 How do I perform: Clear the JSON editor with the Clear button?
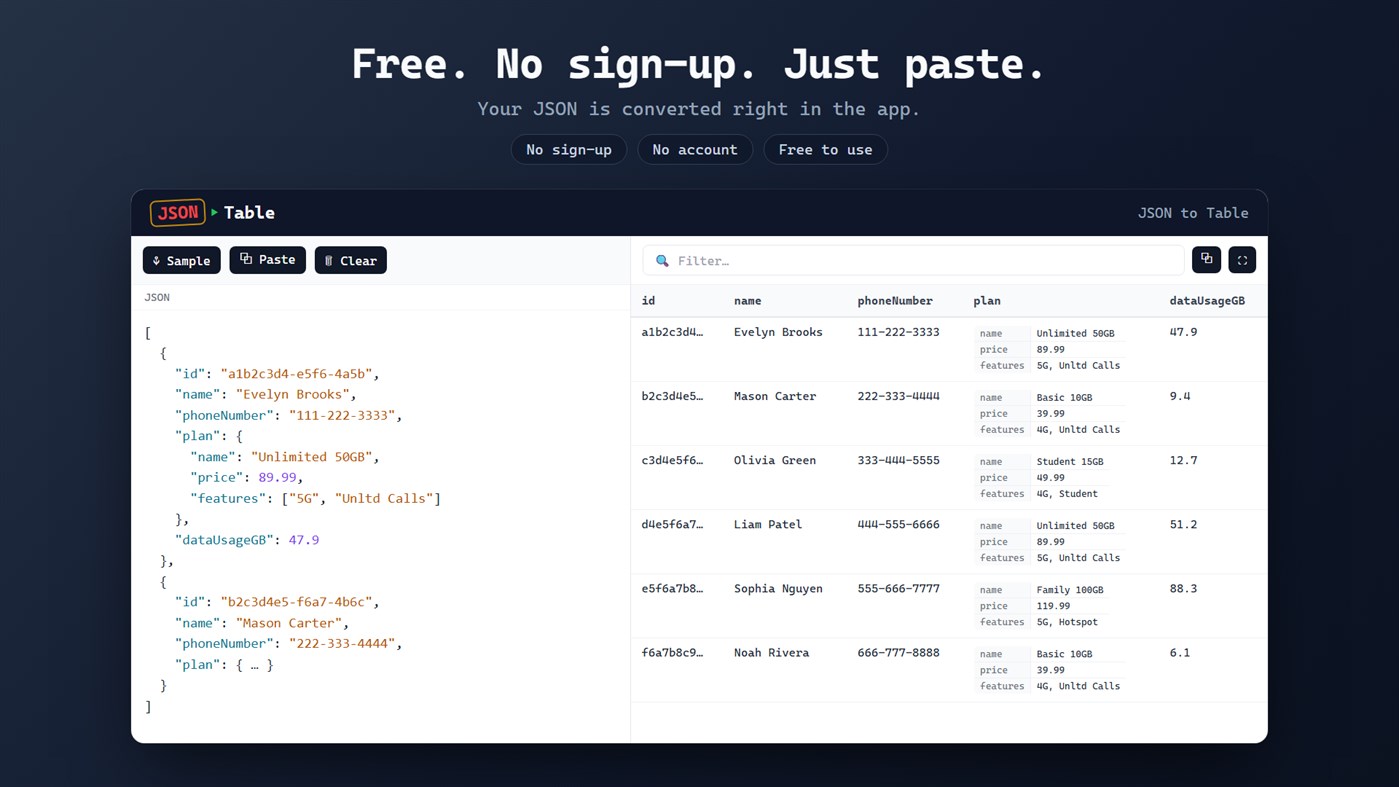(x=351, y=260)
